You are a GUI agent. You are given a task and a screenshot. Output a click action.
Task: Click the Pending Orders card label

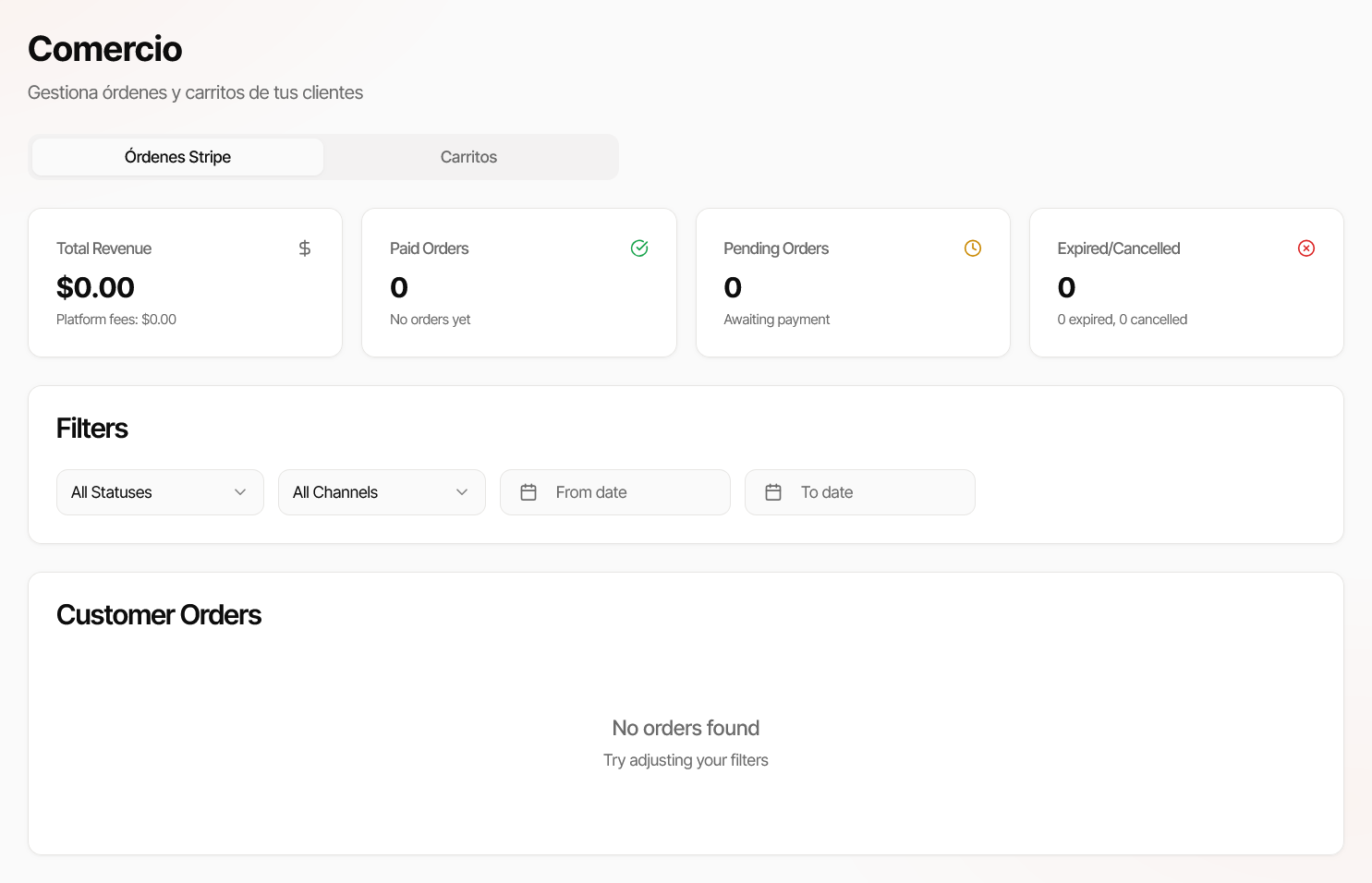click(x=776, y=248)
